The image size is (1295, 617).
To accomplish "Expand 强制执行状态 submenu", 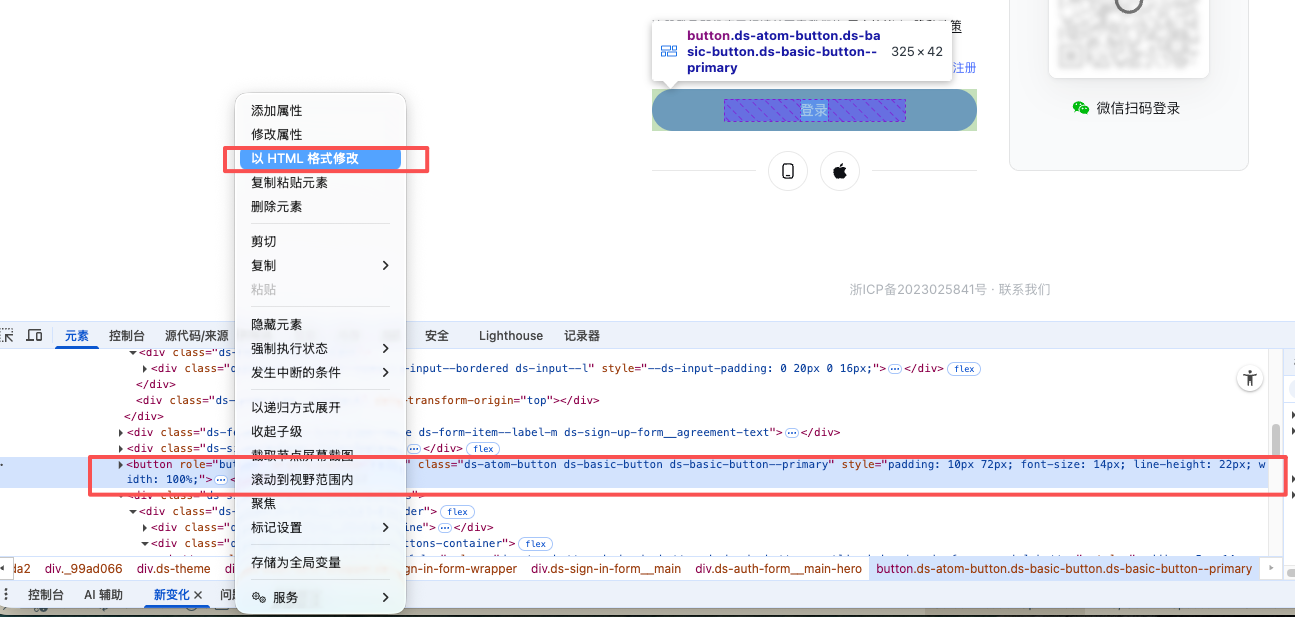I will click(x=320, y=348).
